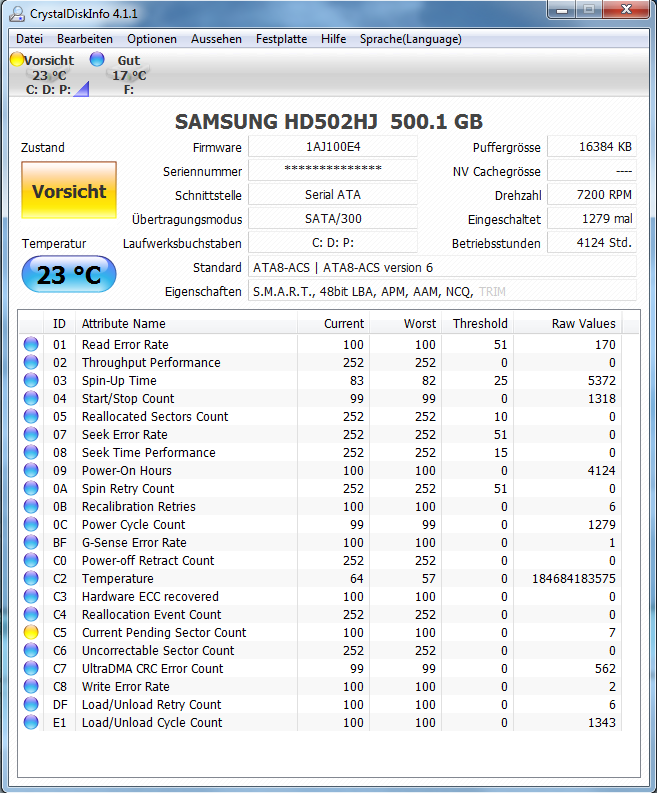This screenshot has width=657, height=793.
Task: Click the Standard field ATA8-ACS version 6
Action: click(442, 267)
